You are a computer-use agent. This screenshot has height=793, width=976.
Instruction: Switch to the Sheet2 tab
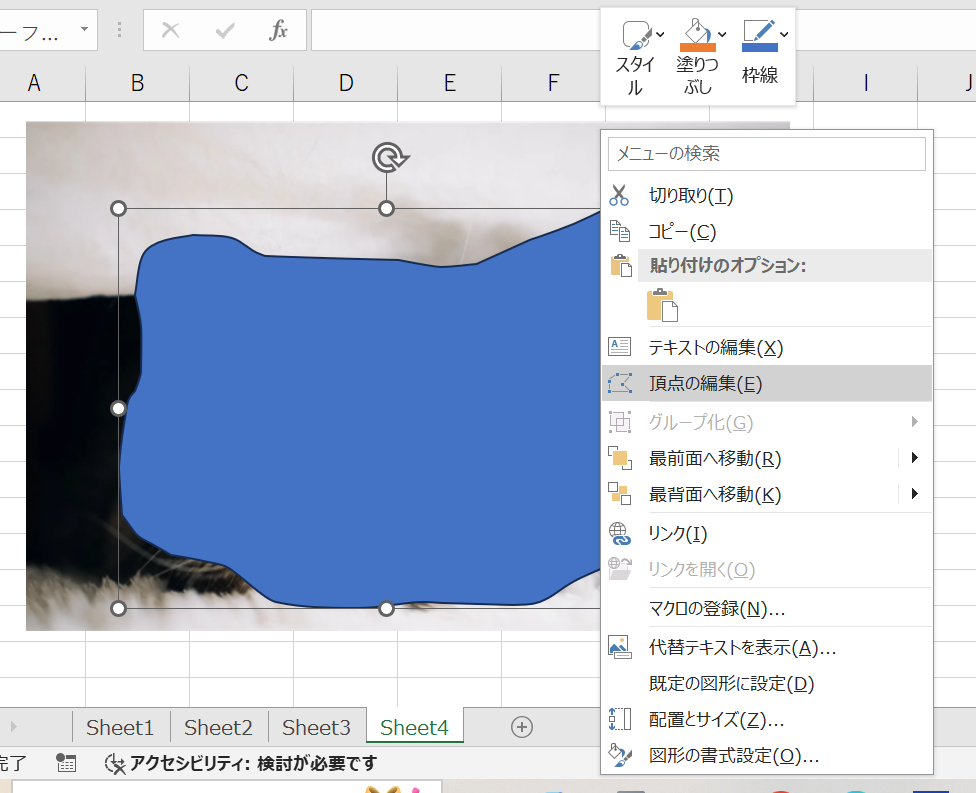pos(218,727)
